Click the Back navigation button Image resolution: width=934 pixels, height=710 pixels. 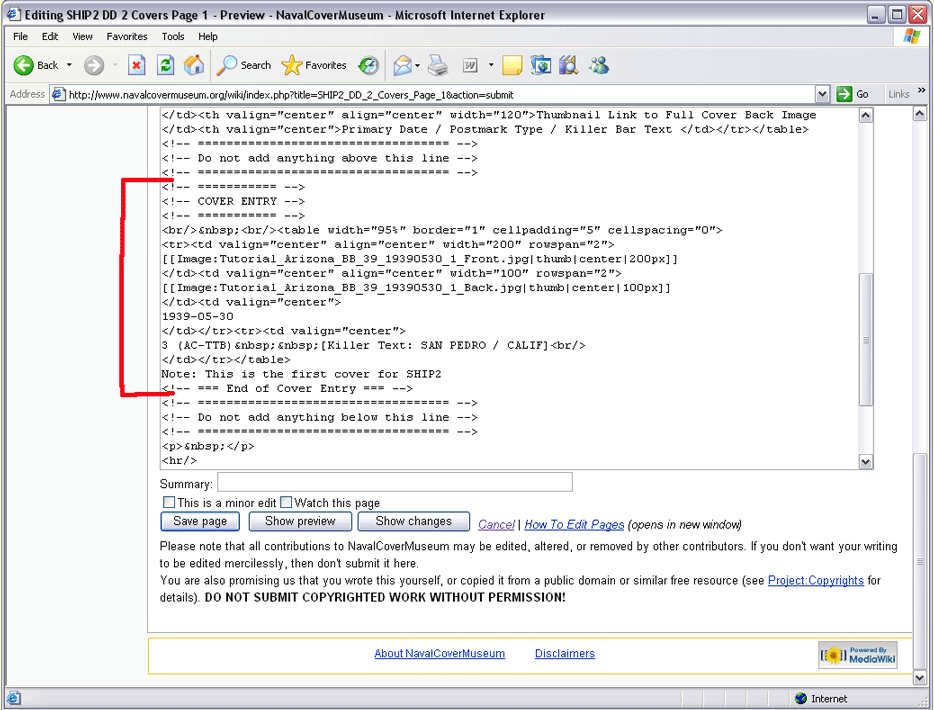click(36, 65)
